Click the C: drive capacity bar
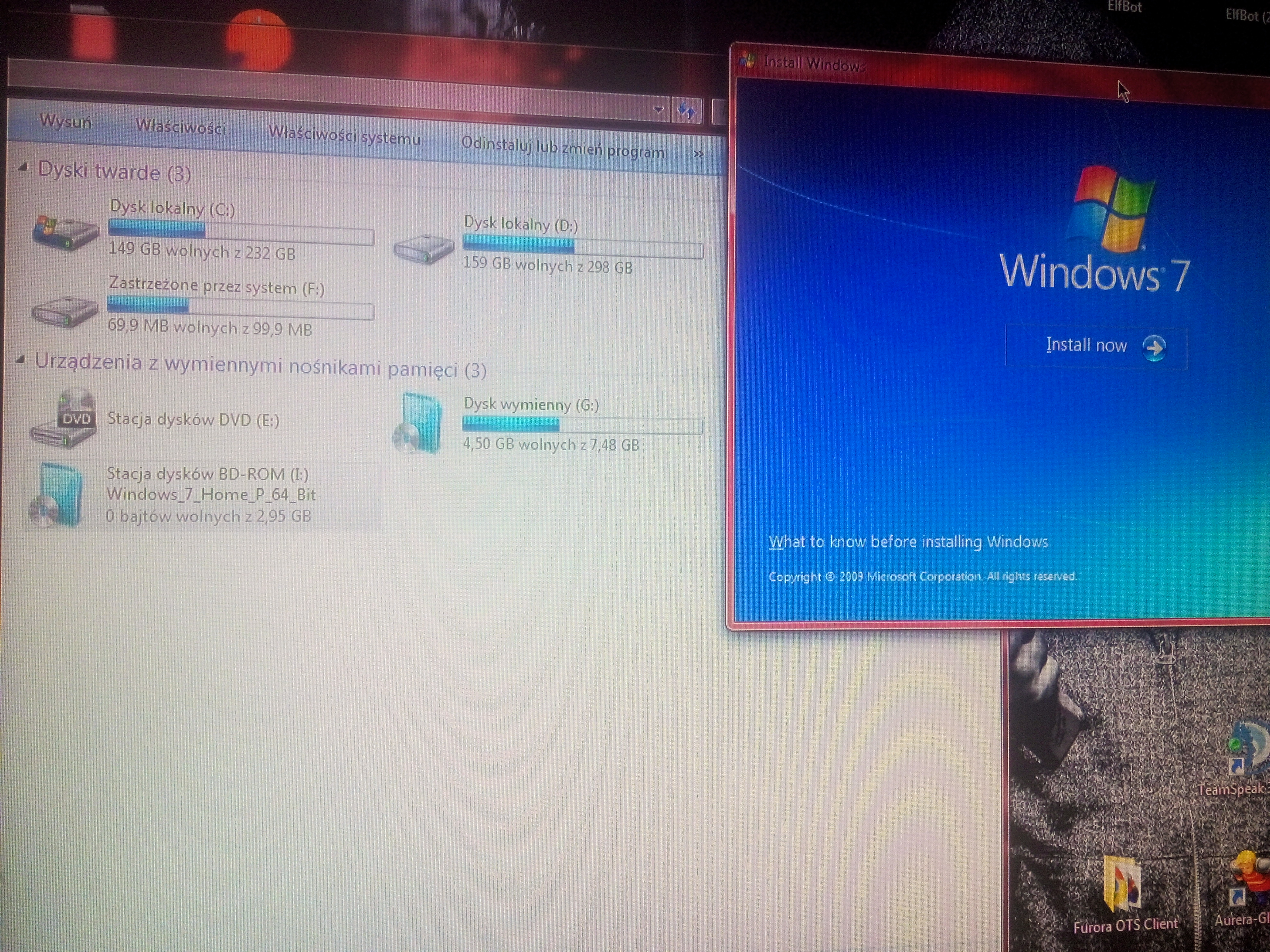1270x952 pixels. [241, 232]
